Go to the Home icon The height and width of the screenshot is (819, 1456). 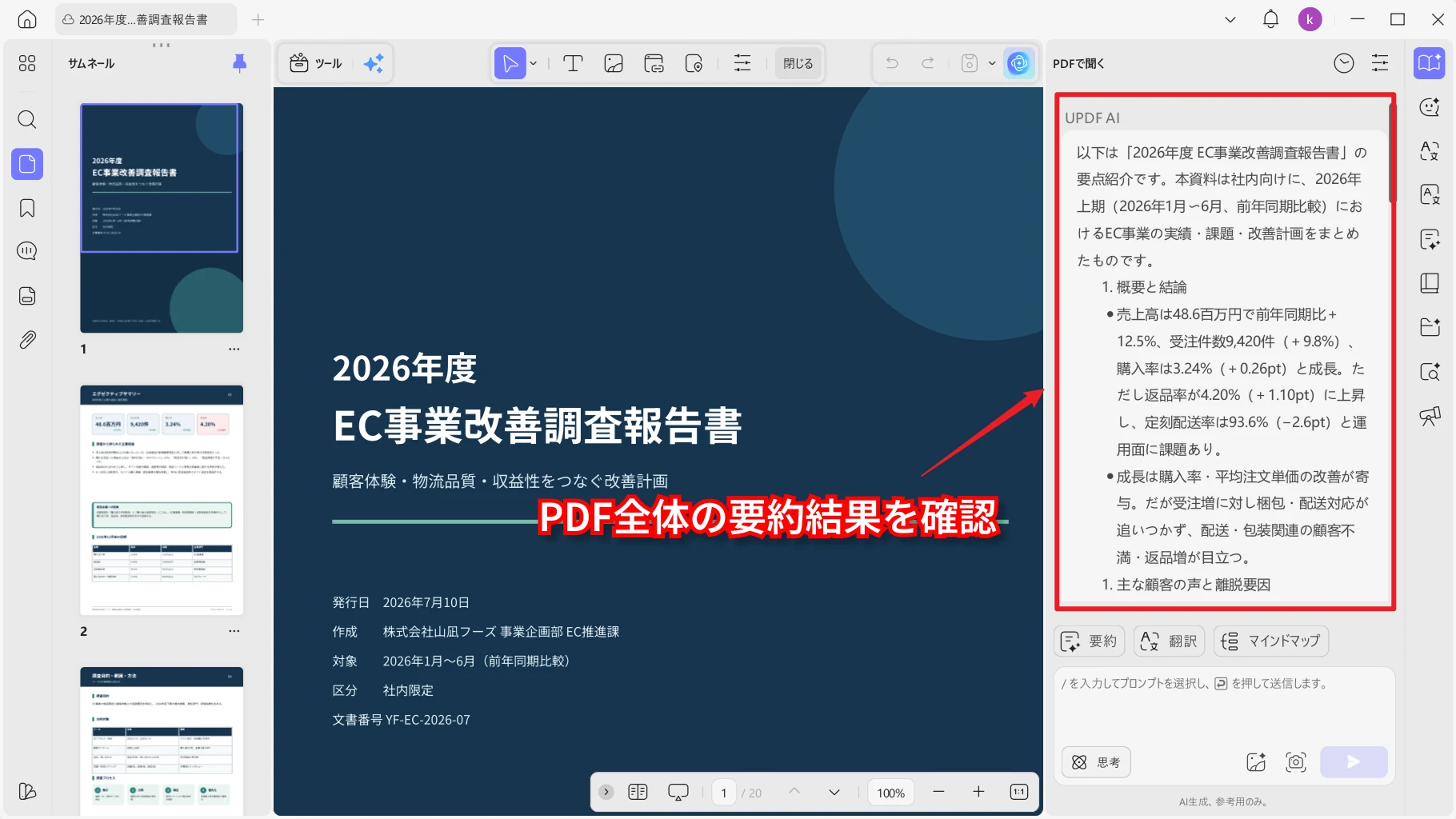point(27,20)
